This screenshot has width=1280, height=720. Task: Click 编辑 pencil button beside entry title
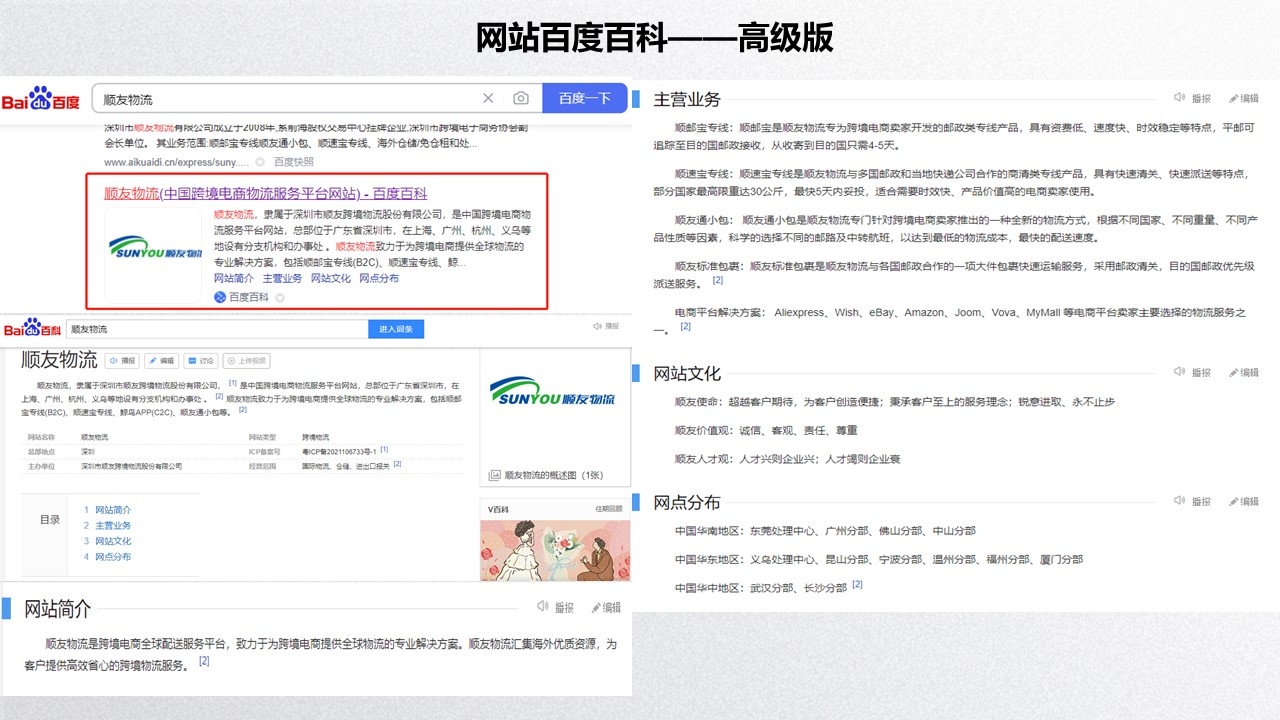pos(162,361)
